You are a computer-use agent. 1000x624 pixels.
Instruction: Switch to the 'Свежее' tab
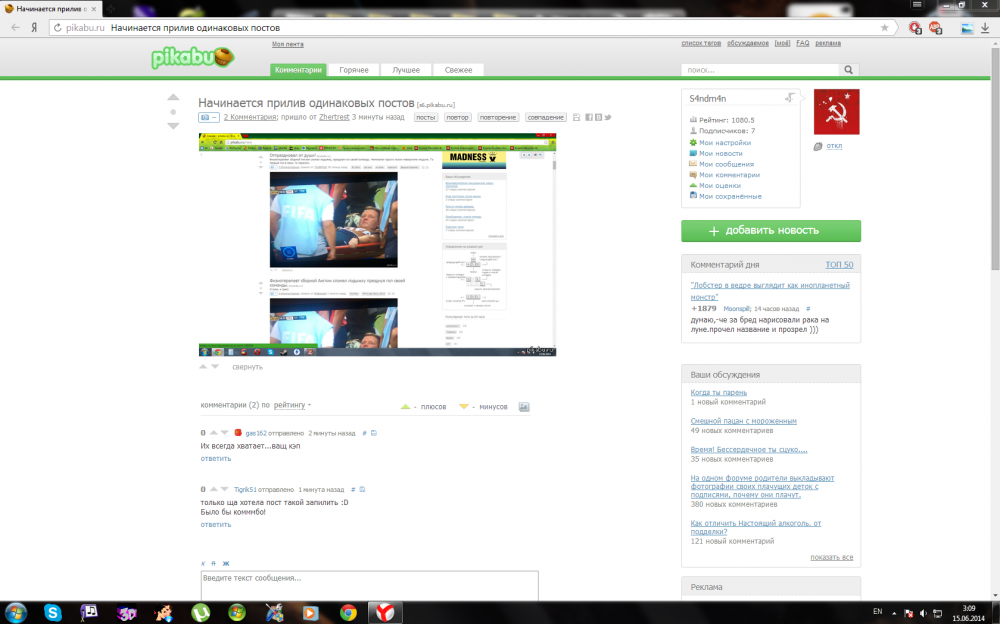tap(458, 70)
